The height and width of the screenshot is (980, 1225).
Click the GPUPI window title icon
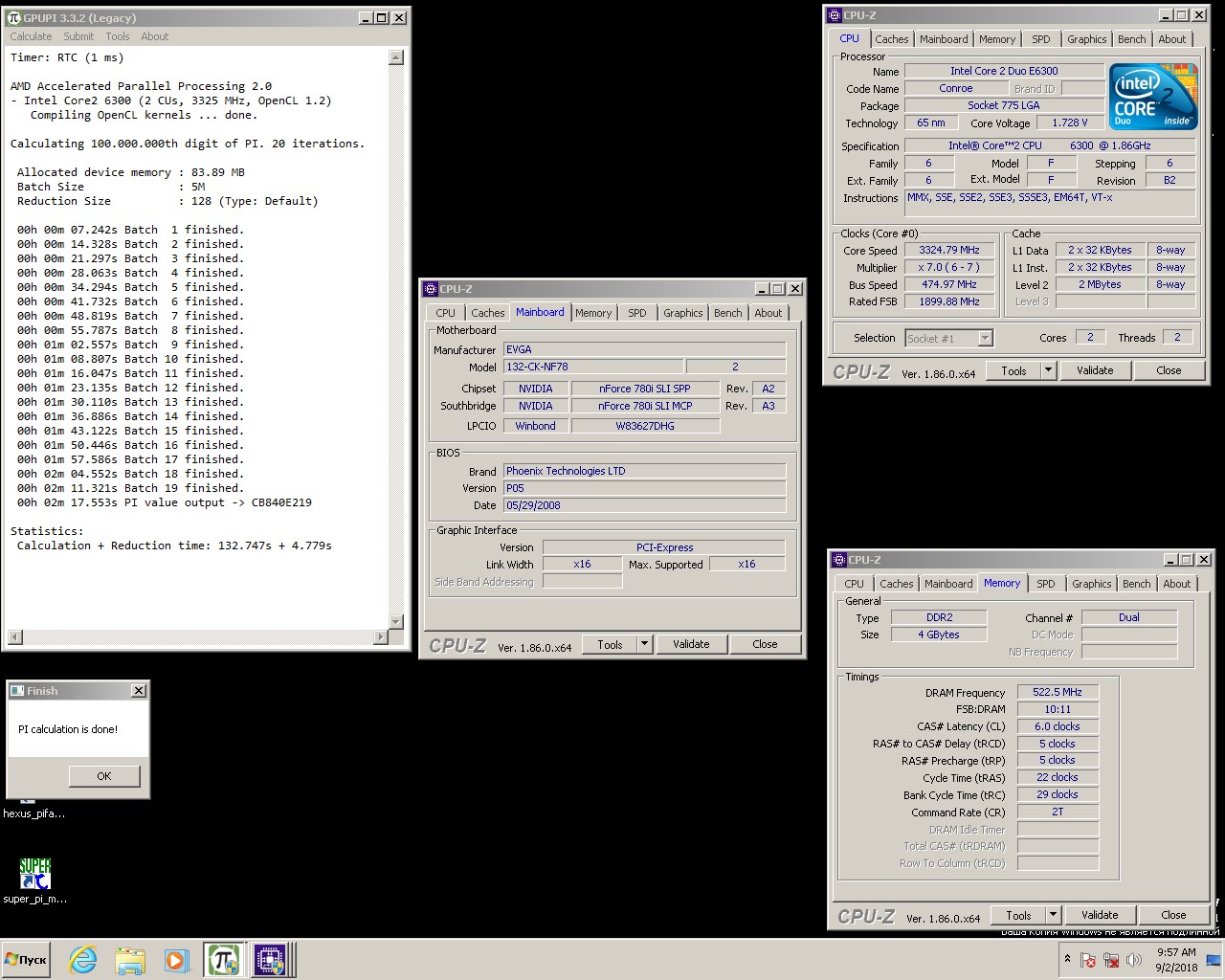click(13, 17)
